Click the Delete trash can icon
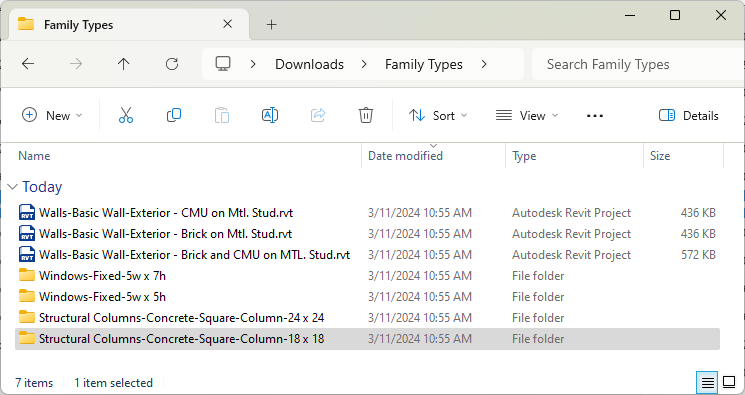 365,116
